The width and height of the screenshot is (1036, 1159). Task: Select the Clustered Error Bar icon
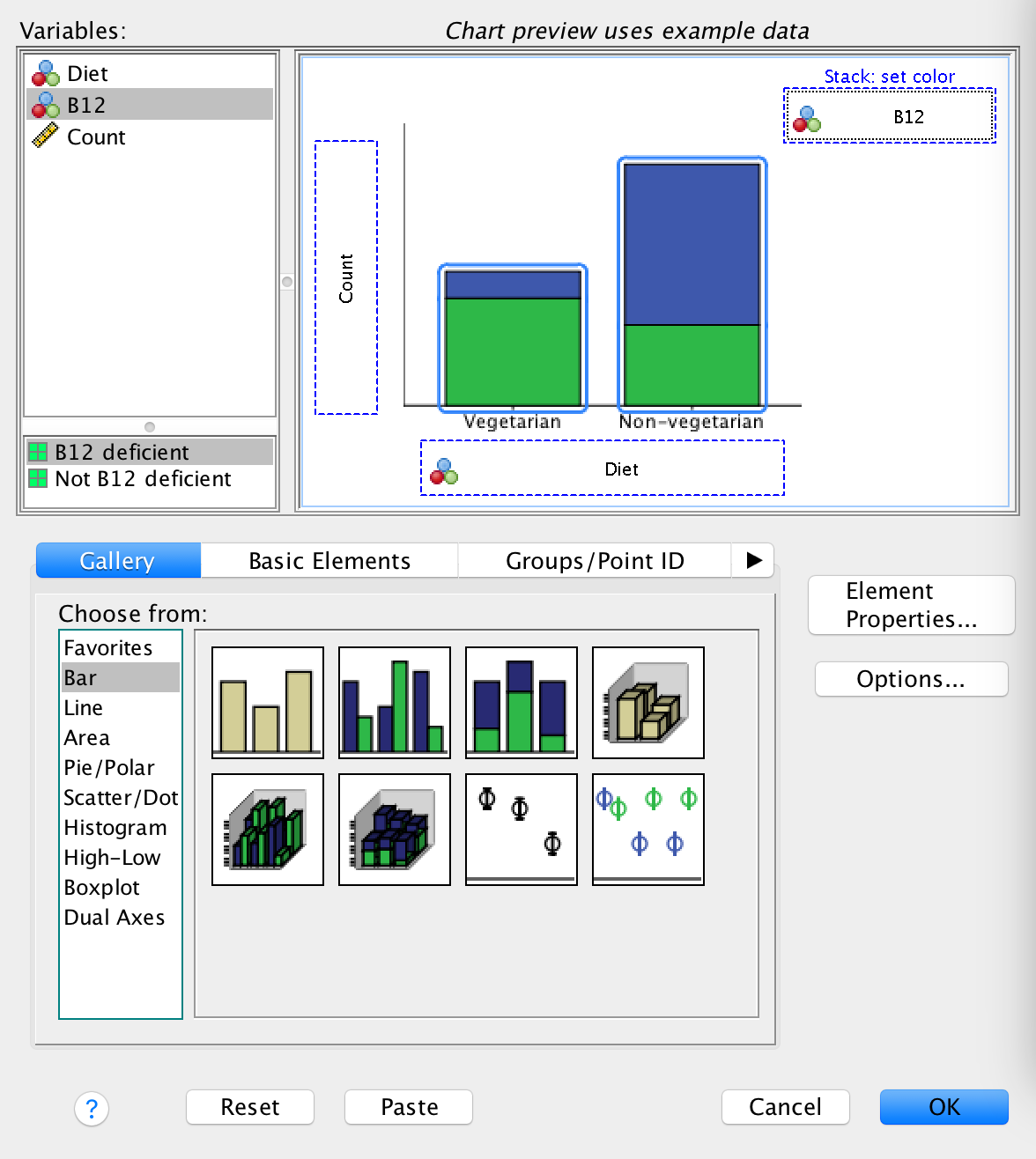tap(647, 829)
